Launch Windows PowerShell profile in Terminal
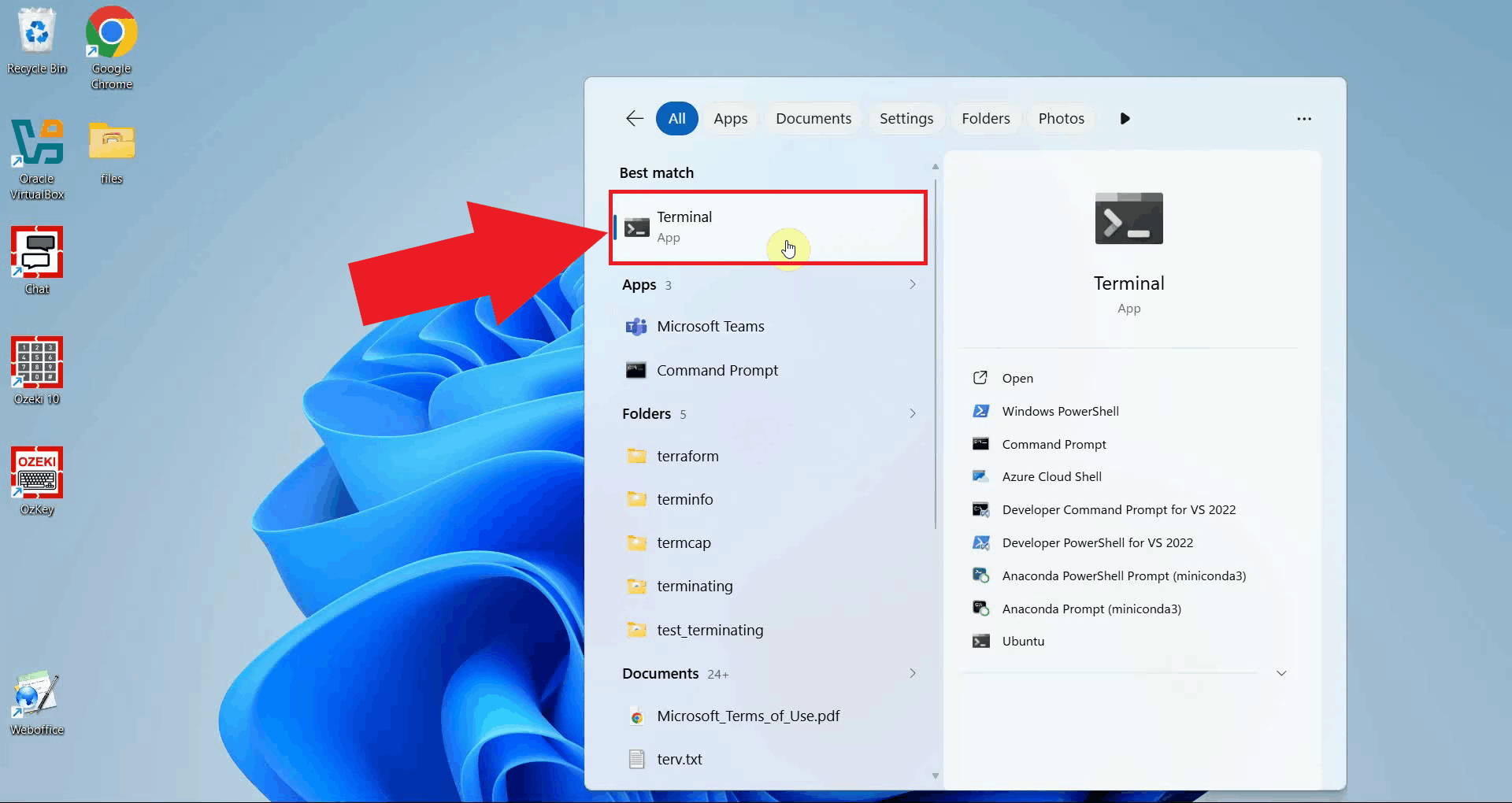 (x=1060, y=411)
